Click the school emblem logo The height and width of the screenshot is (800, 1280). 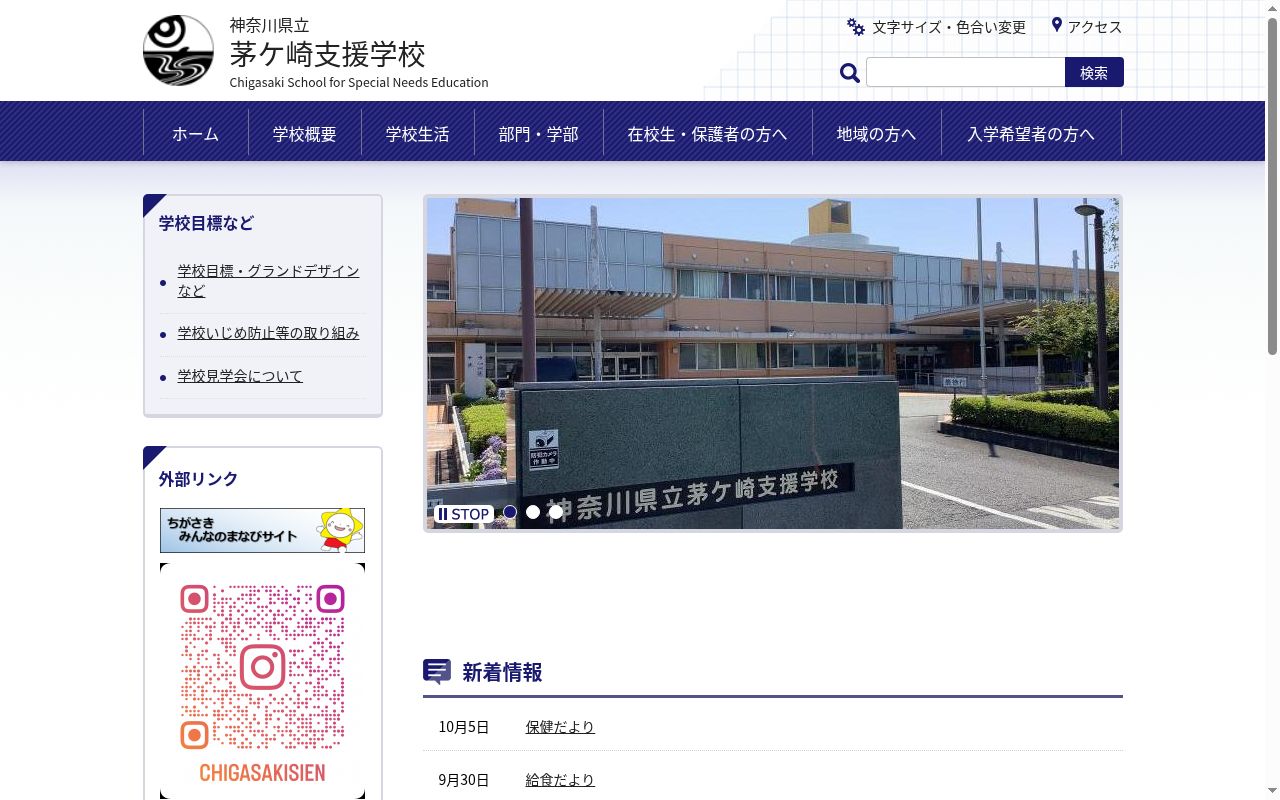tap(178, 50)
